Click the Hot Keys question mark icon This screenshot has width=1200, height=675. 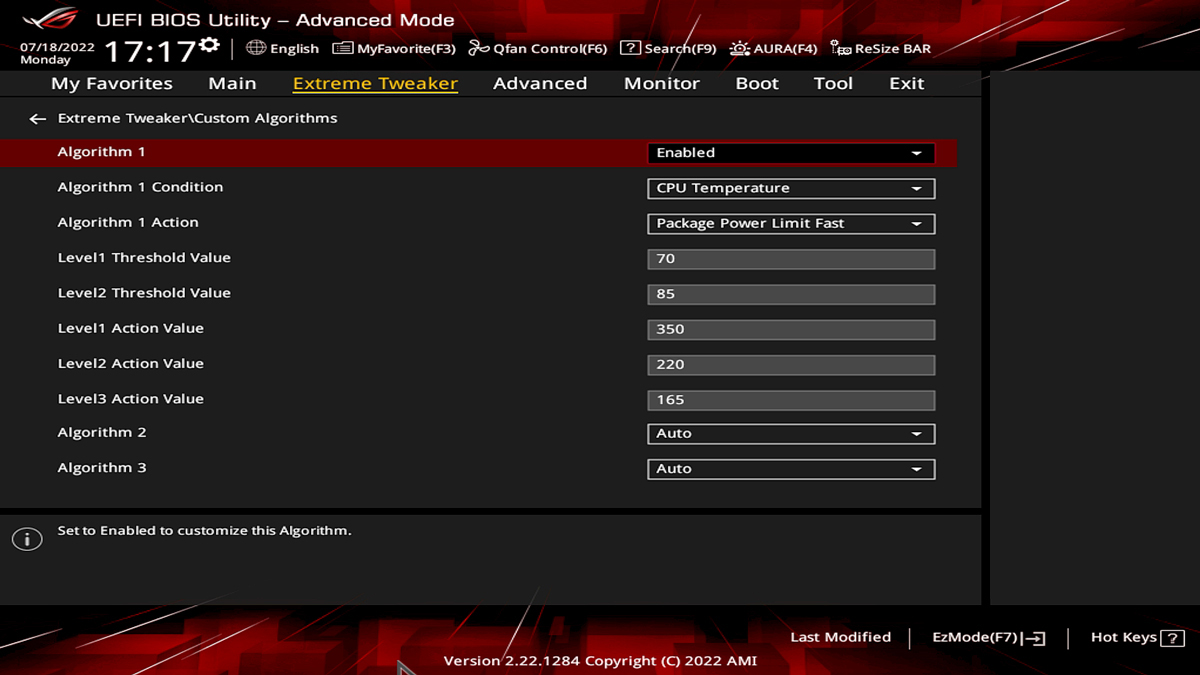click(x=1173, y=638)
